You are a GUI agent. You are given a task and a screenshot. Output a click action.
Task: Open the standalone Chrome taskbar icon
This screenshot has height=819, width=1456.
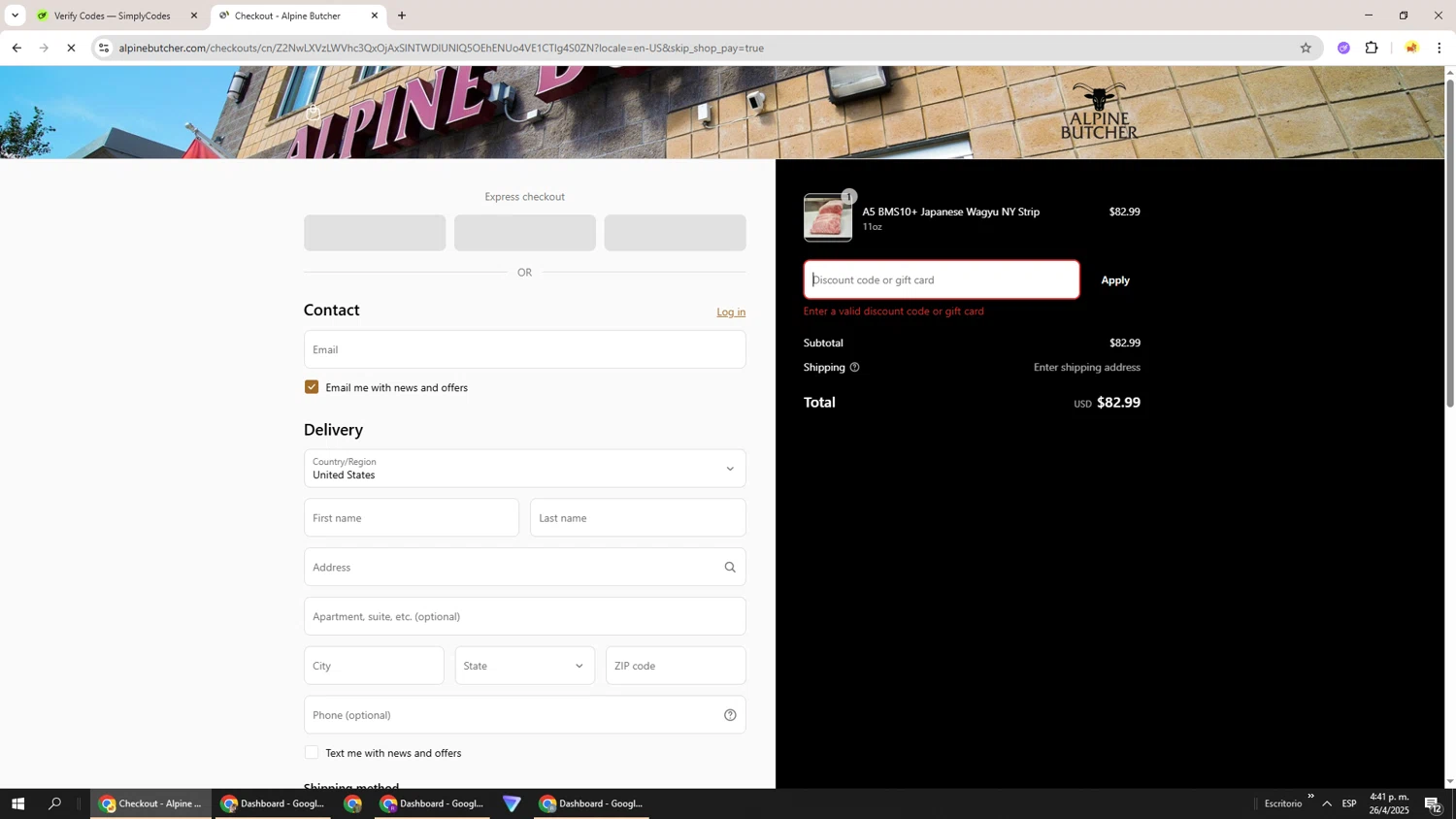coord(352,803)
